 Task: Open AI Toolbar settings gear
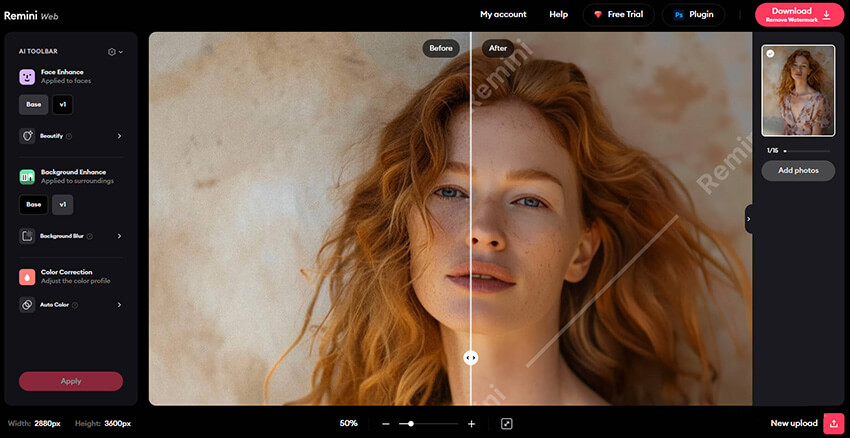click(113, 51)
